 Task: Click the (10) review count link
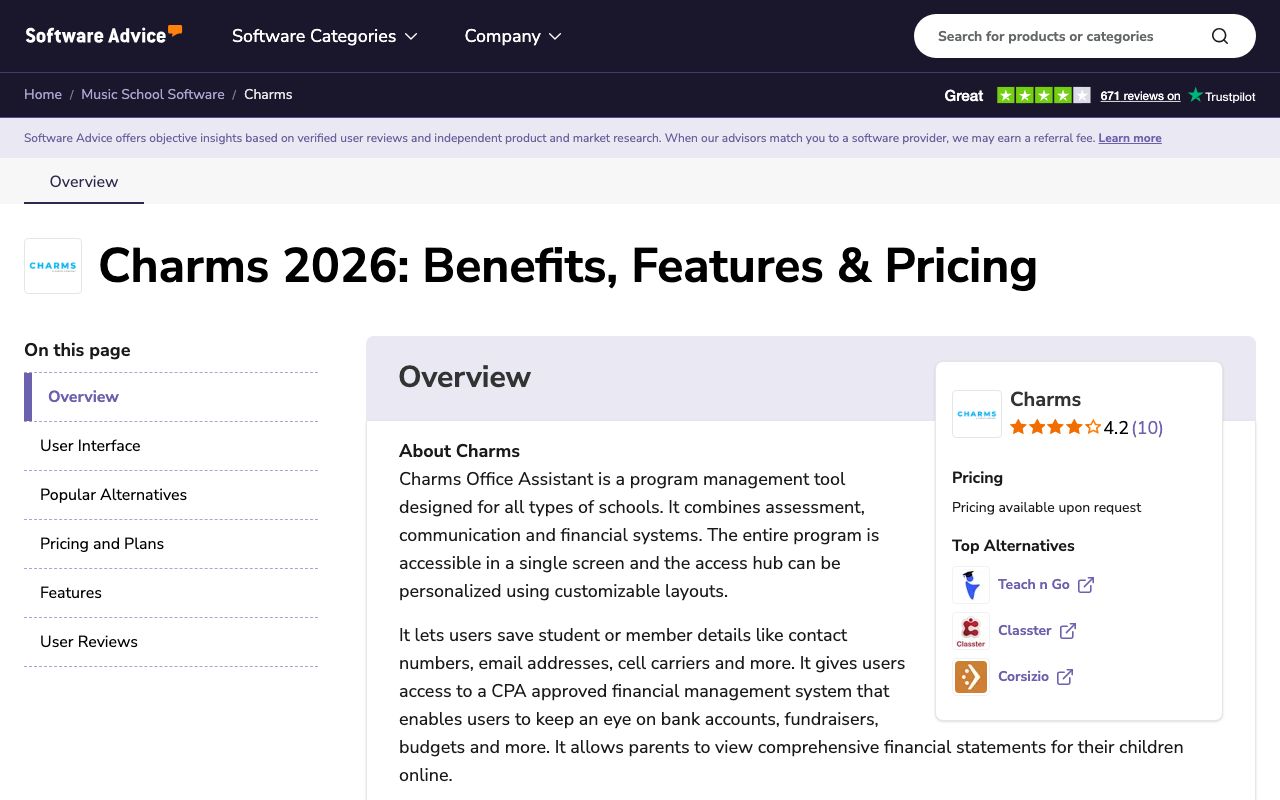(1147, 428)
